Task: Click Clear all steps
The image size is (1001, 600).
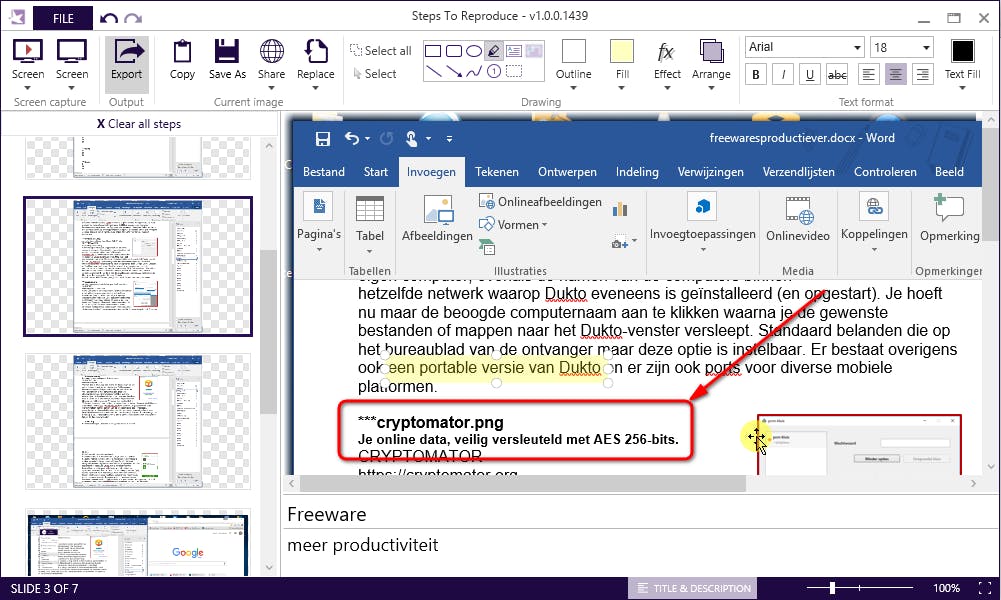Action: point(139,124)
